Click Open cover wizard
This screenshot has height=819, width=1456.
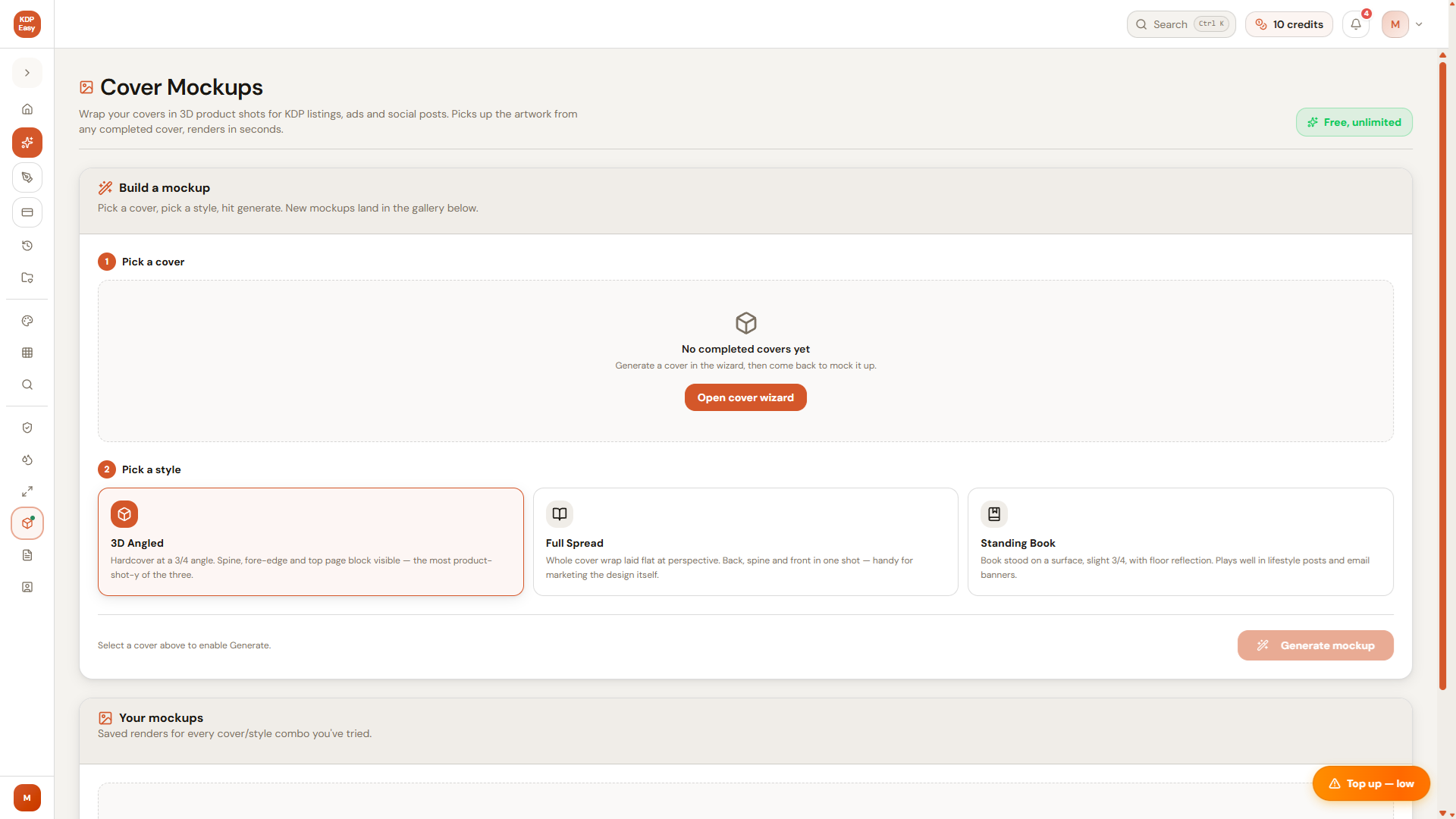click(745, 397)
